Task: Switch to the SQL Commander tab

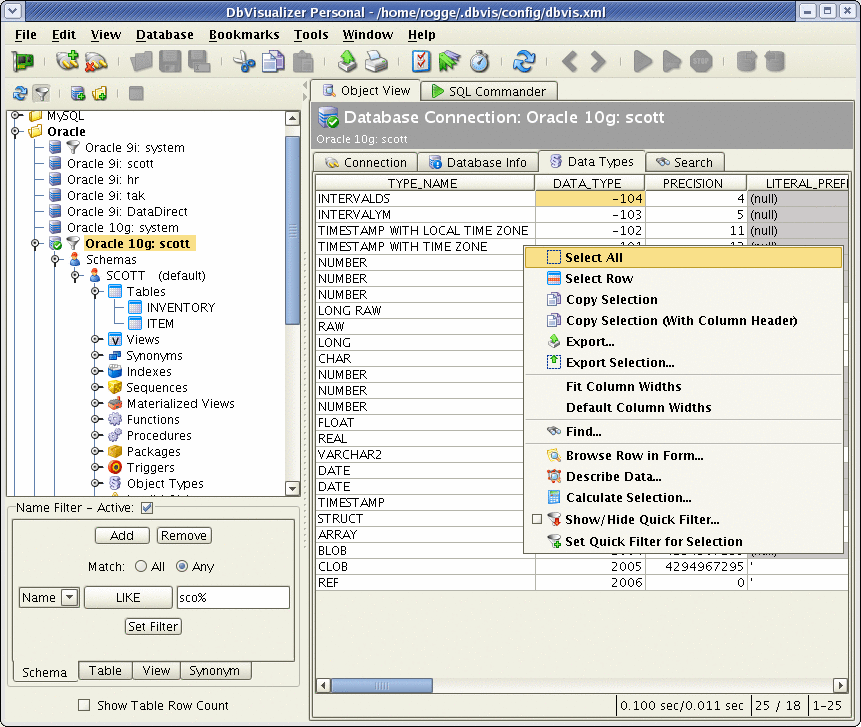Action: (x=488, y=91)
